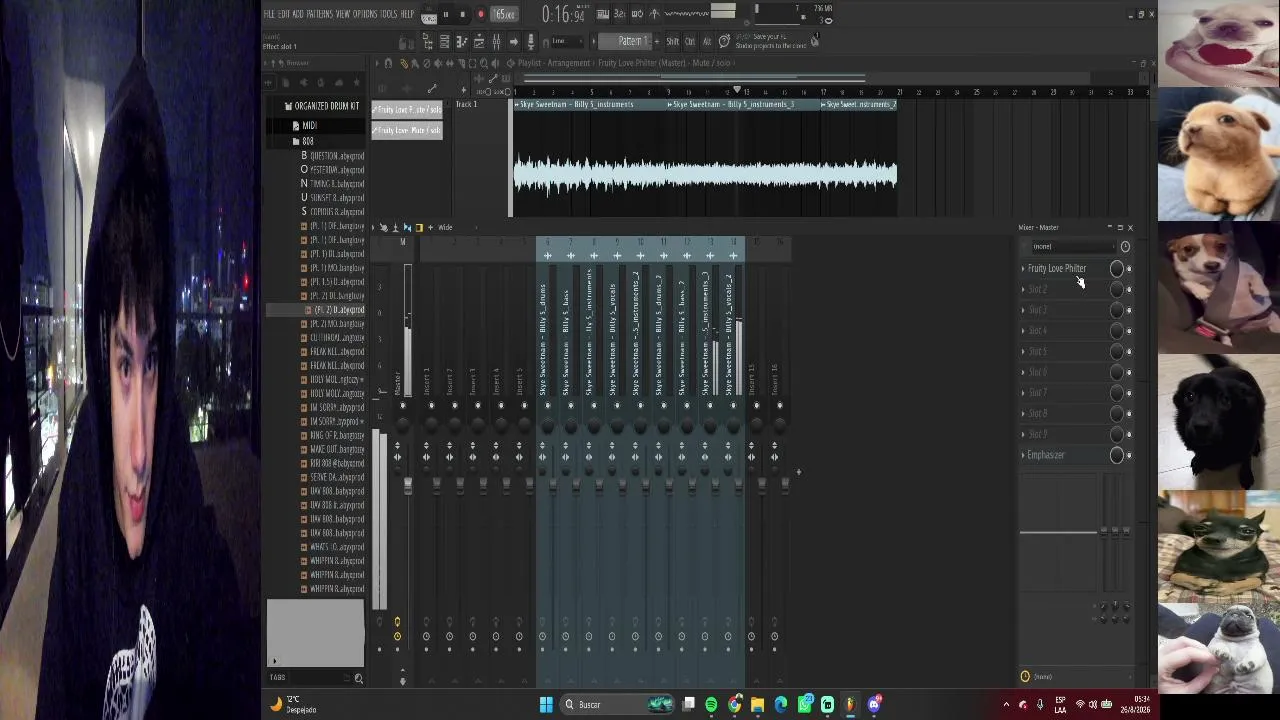
Task: Stop playback with the stop button
Action: (x=462, y=15)
